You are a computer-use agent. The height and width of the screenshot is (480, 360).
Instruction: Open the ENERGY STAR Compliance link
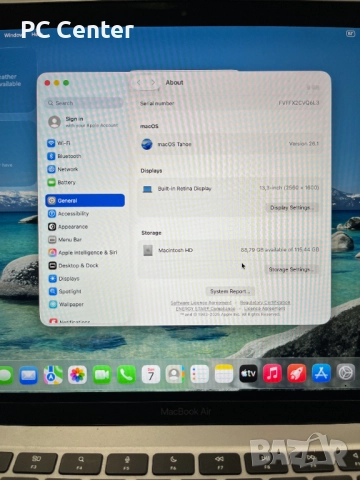(x=205, y=309)
